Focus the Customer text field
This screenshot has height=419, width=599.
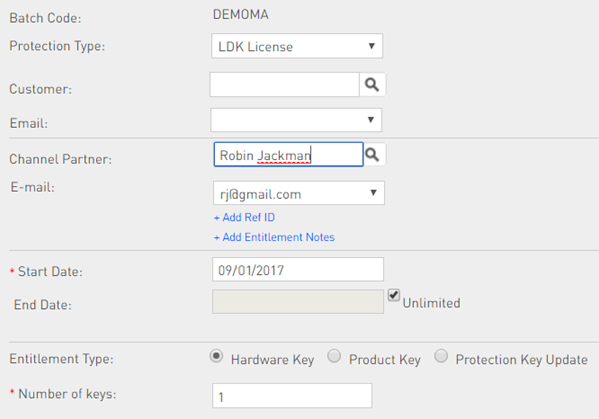285,84
